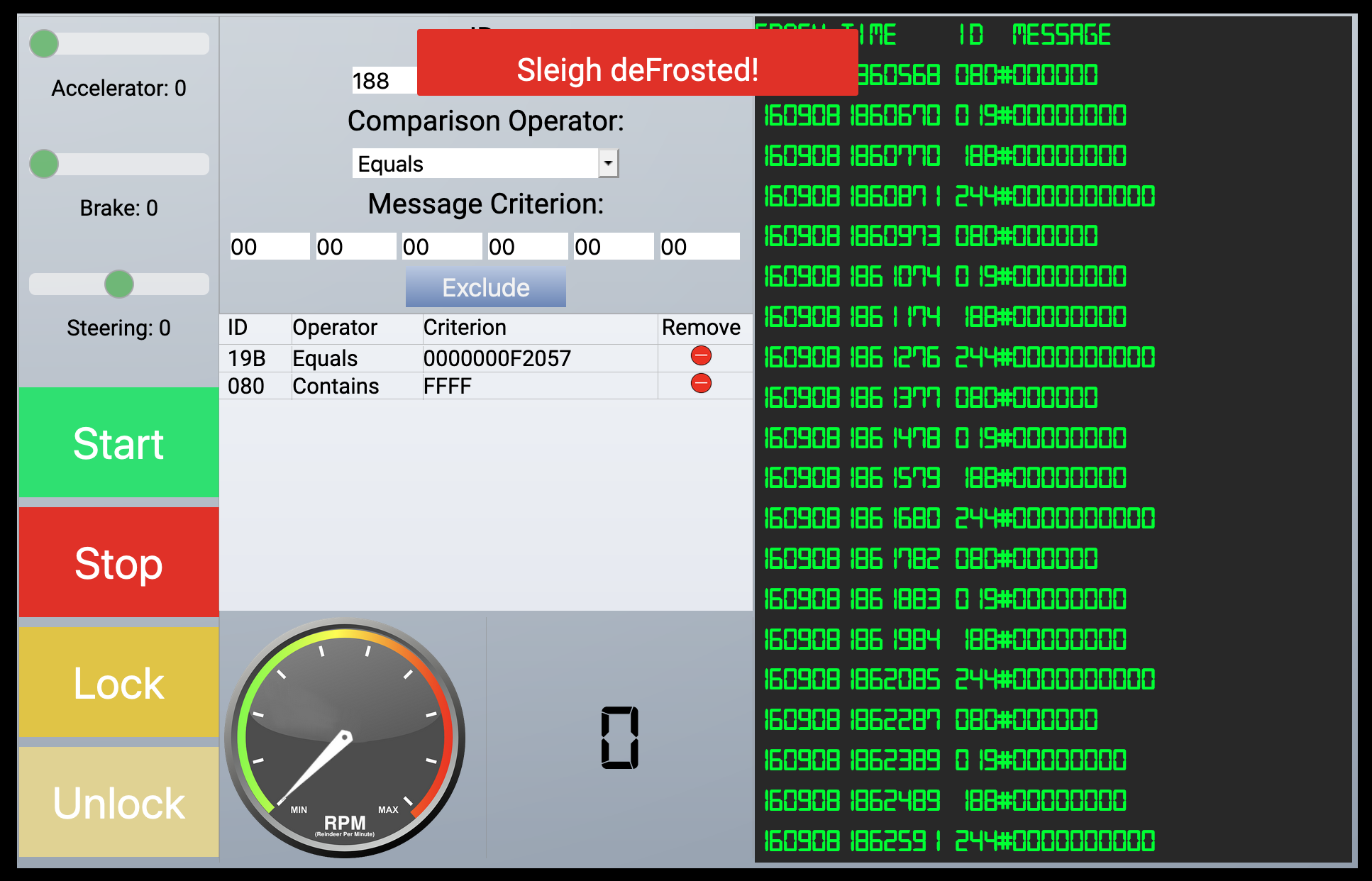This screenshot has width=1372, height=881.
Task: Click the Unlock button
Action: pyautogui.click(x=118, y=802)
